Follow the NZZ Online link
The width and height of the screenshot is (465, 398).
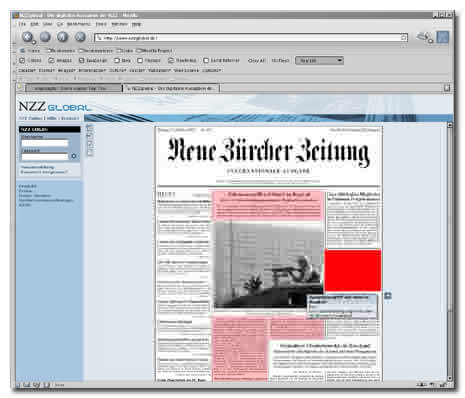[30, 118]
